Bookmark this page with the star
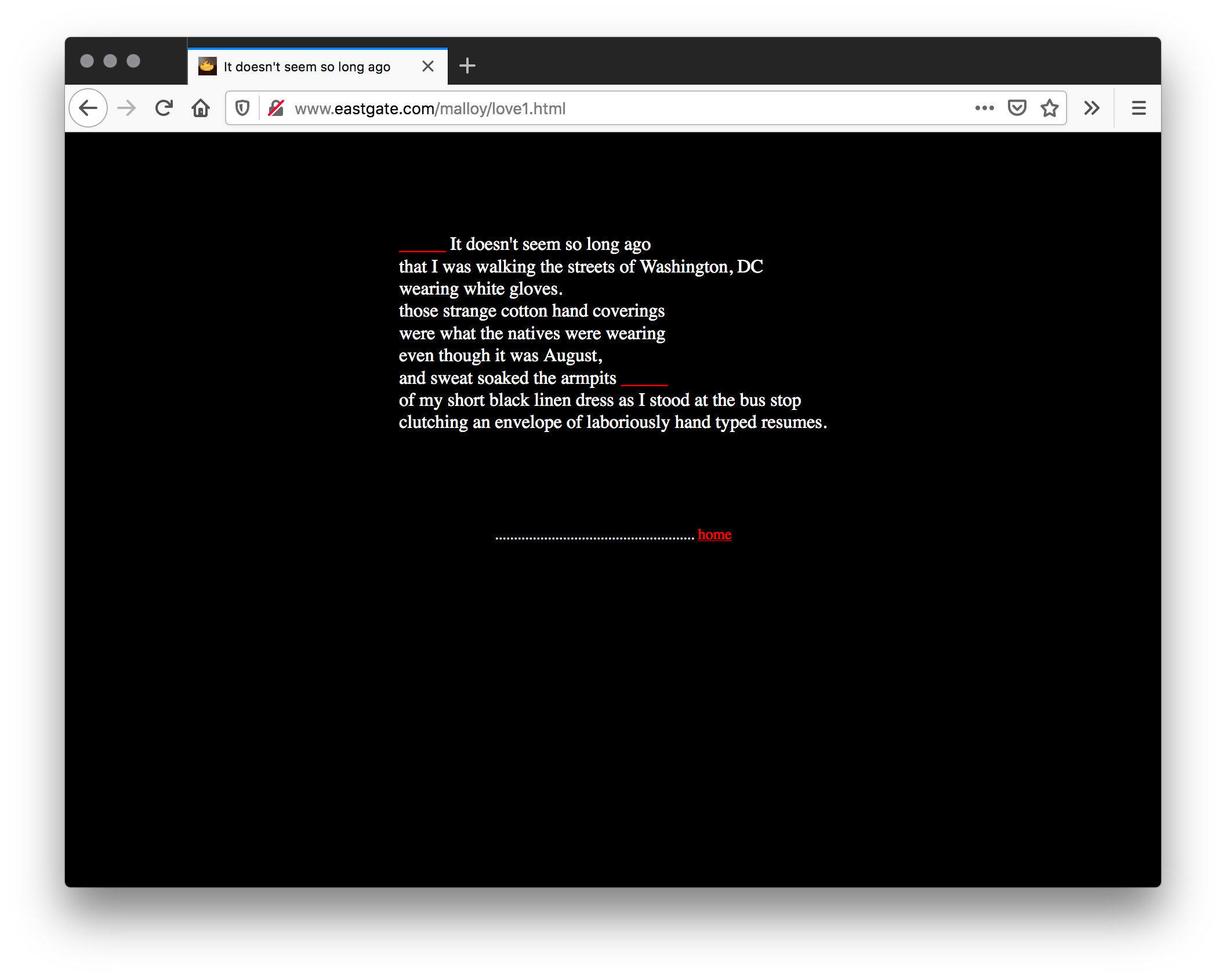Screen dimensions: 1226x980 point(1050,108)
